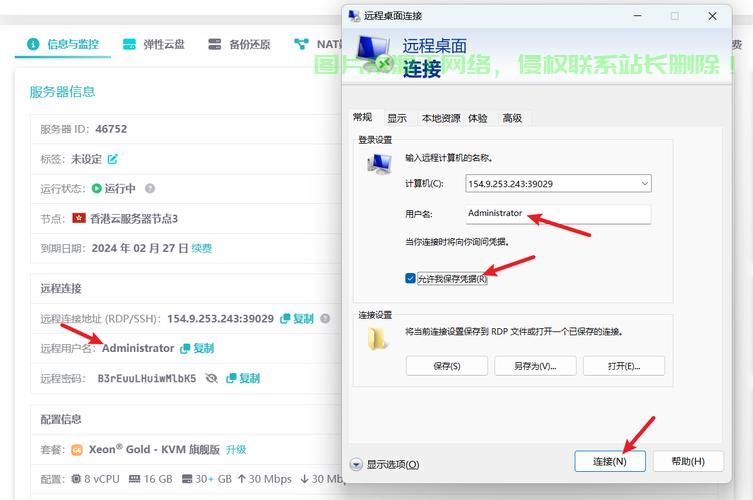Click the RAM icon beside 16 GB

[134, 479]
